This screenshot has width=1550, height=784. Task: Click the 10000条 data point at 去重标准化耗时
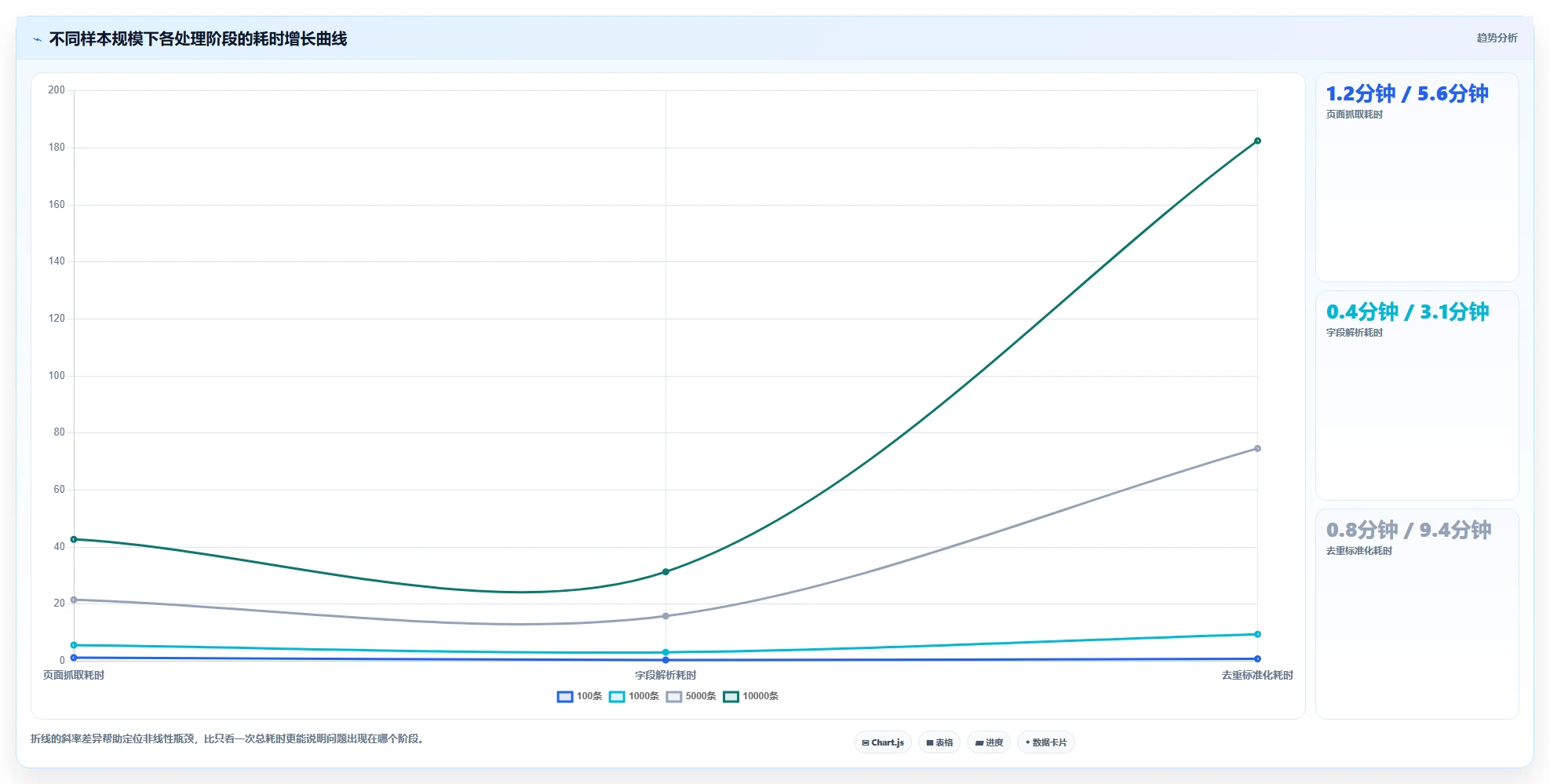1257,141
